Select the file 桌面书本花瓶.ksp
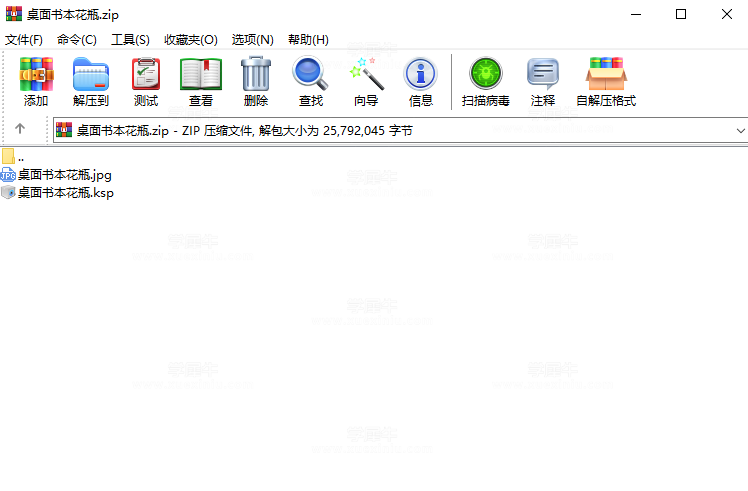 tap(66, 193)
